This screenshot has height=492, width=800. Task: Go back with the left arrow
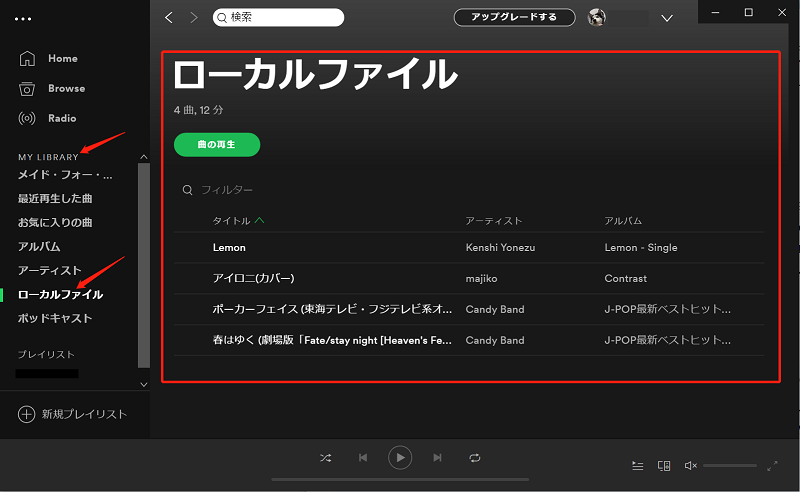click(x=169, y=18)
